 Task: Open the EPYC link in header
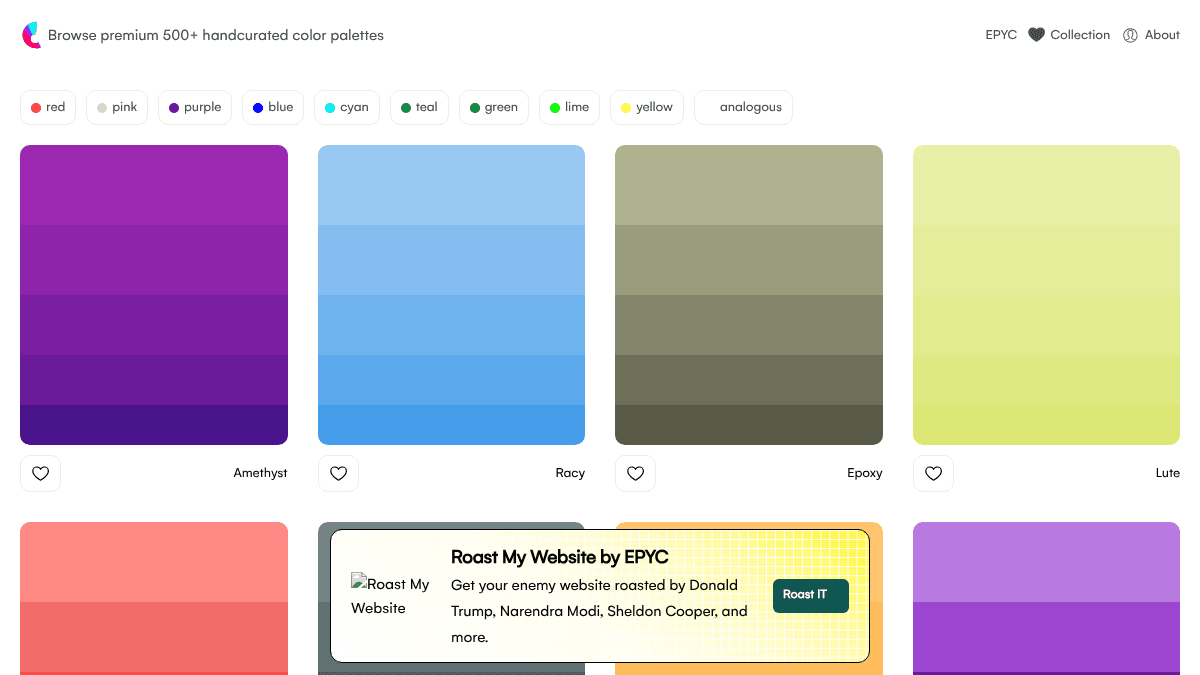pyautogui.click(x=1001, y=35)
